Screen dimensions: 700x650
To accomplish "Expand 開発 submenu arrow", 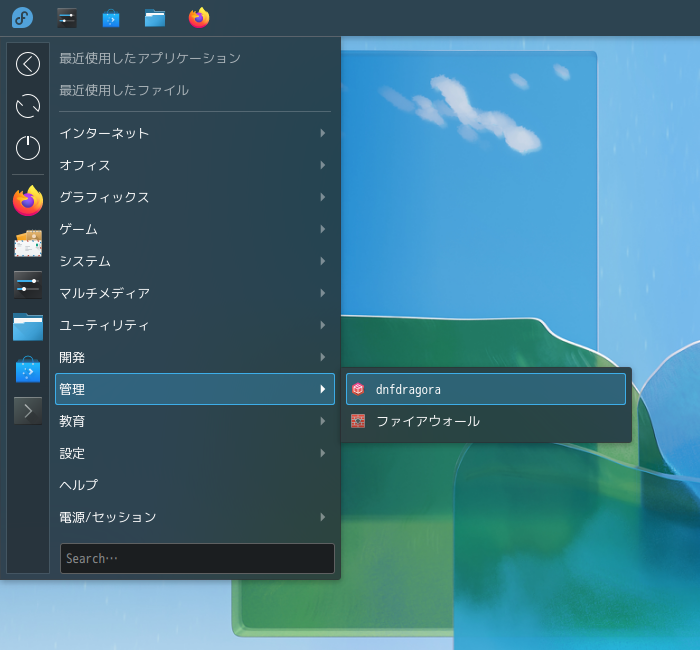I will click(323, 357).
